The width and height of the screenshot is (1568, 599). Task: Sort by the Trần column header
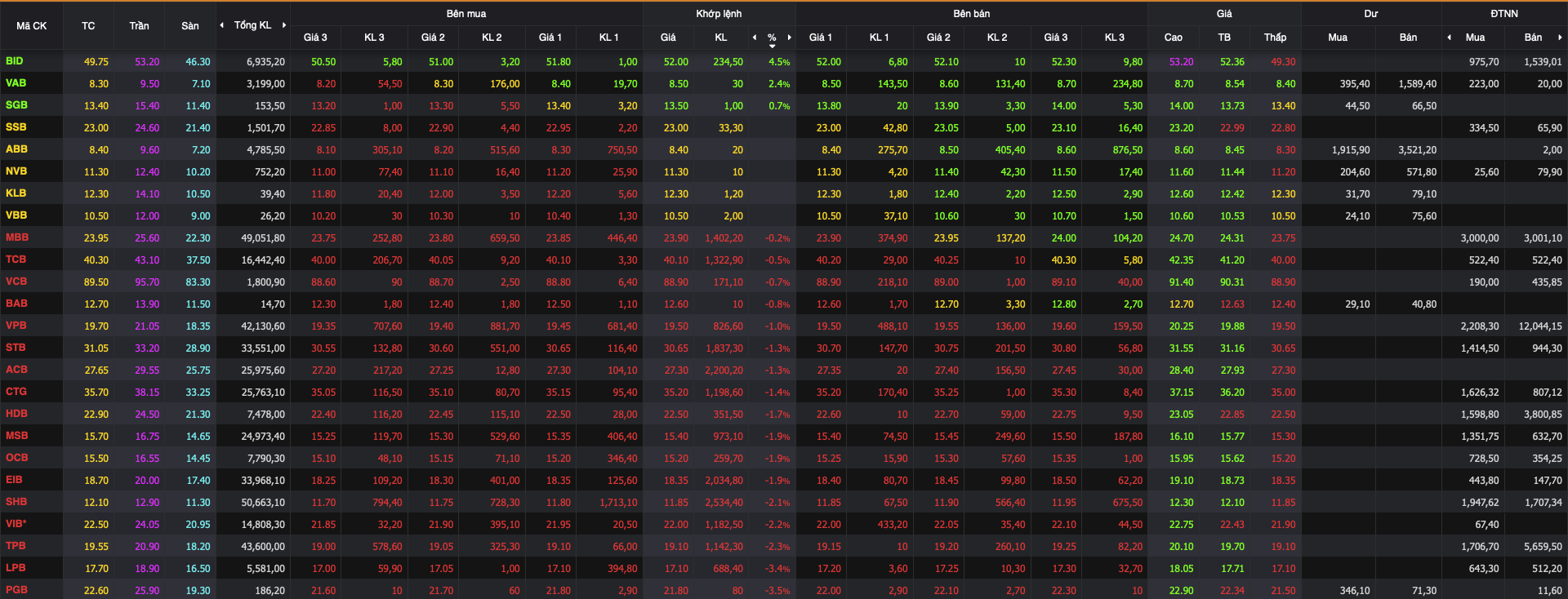pyautogui.click(x=139, y=26)
